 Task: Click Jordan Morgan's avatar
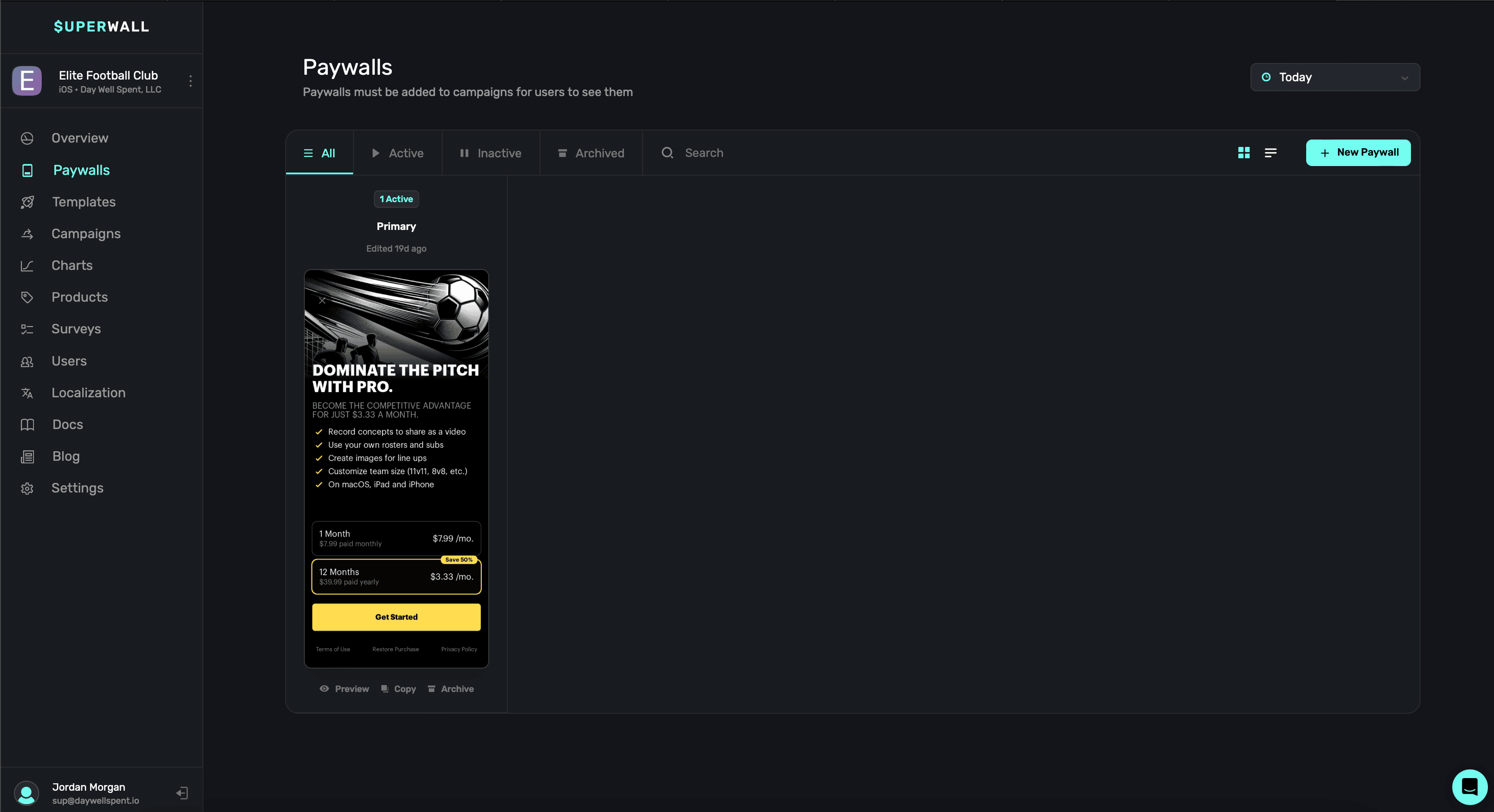point(26,793)
